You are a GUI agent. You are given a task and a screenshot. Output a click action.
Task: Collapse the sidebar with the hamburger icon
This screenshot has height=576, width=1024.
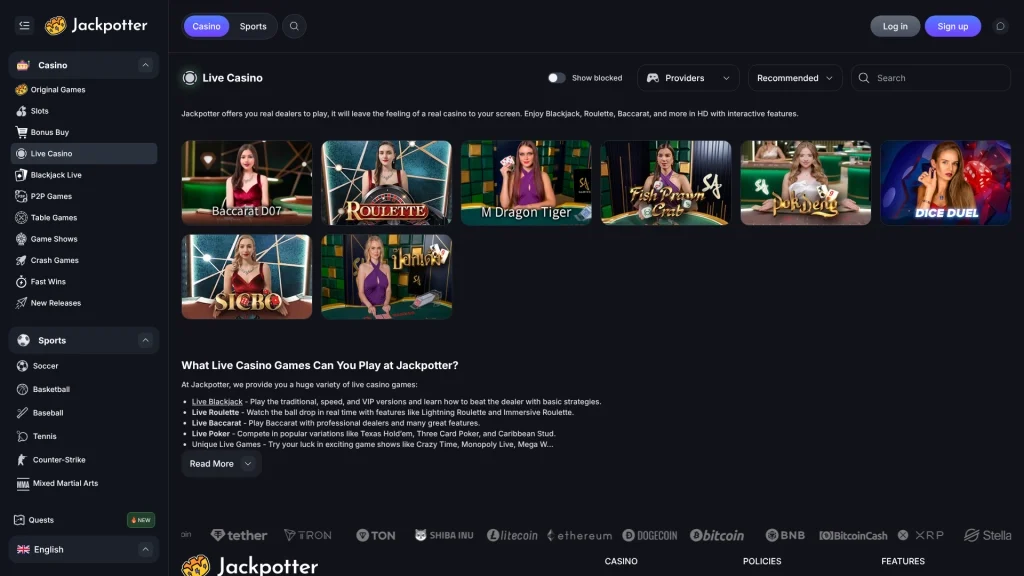coord(24,25)
